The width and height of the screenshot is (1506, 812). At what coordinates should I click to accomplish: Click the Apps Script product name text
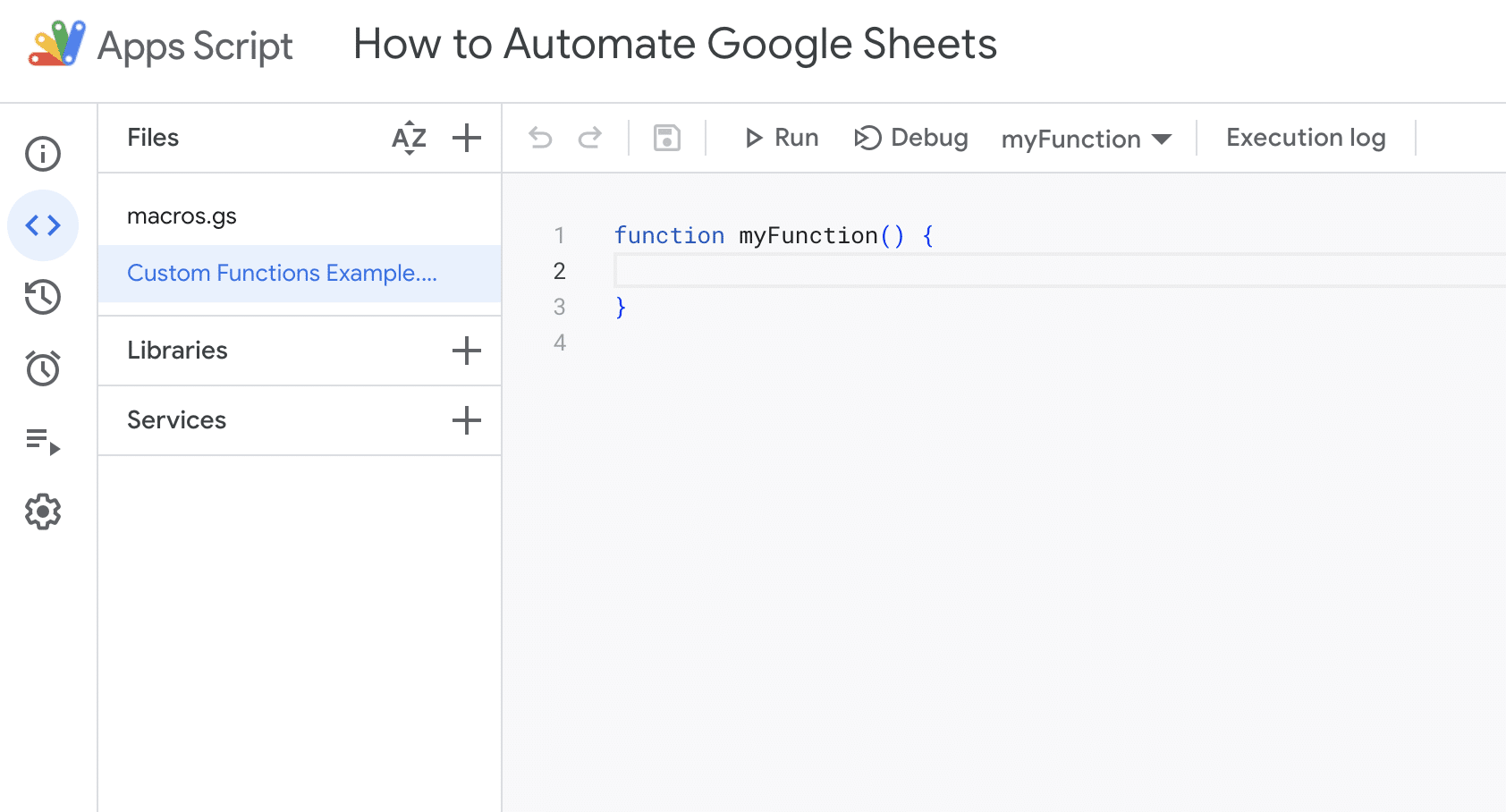point(195,47)
